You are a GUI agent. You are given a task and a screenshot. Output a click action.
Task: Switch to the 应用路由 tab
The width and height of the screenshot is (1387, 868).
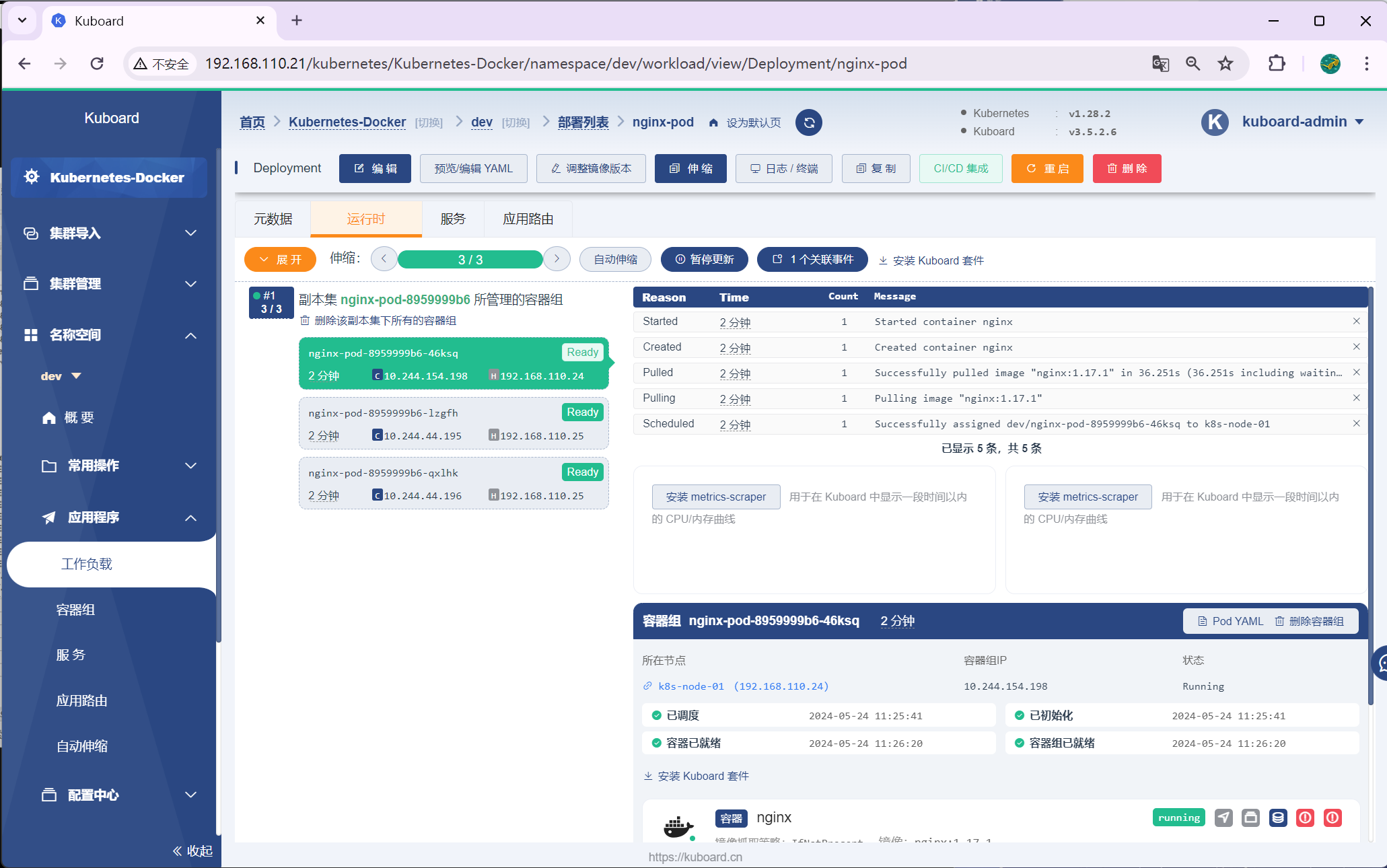point(528,219)
